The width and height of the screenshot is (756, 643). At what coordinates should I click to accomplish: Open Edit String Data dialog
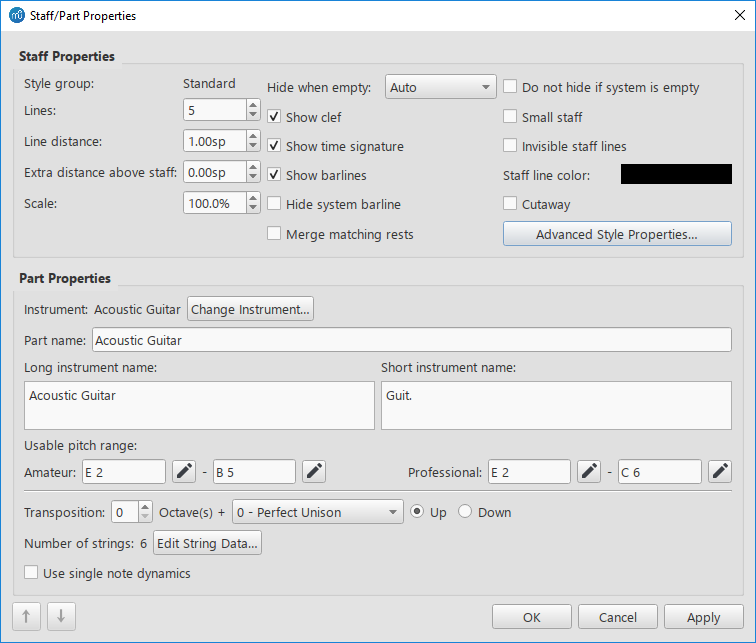pyautogui.click(x=207, y=543)
